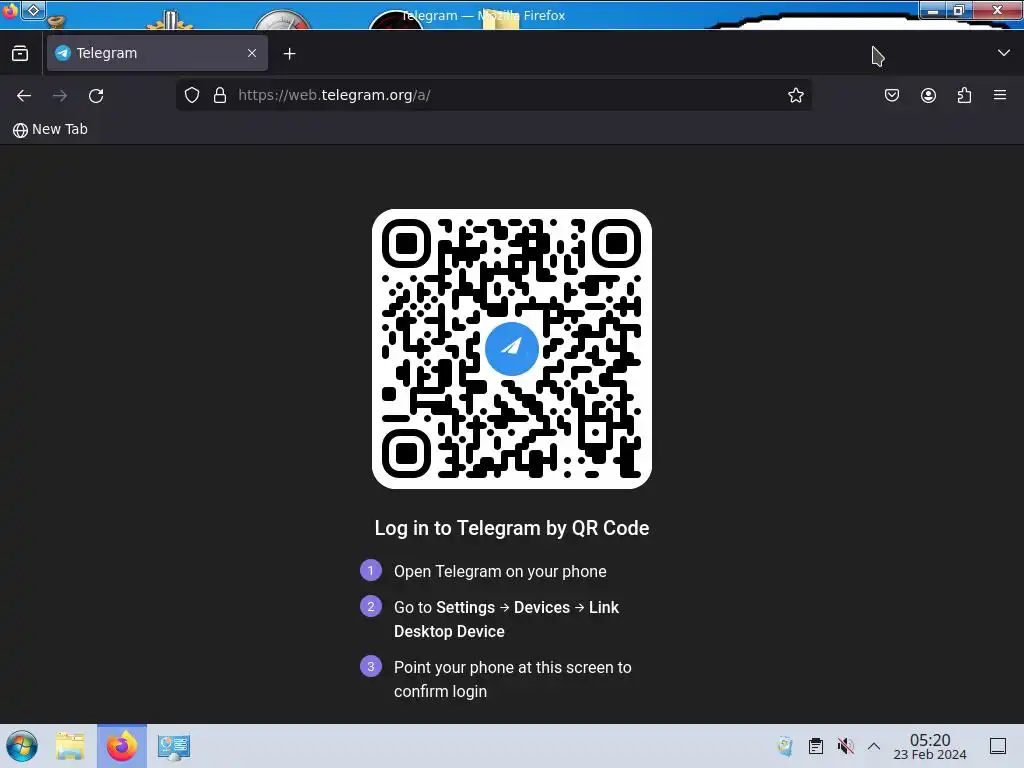
Task: Click 'Link Desktop Device' instruction text
Action: click(506, 619)
